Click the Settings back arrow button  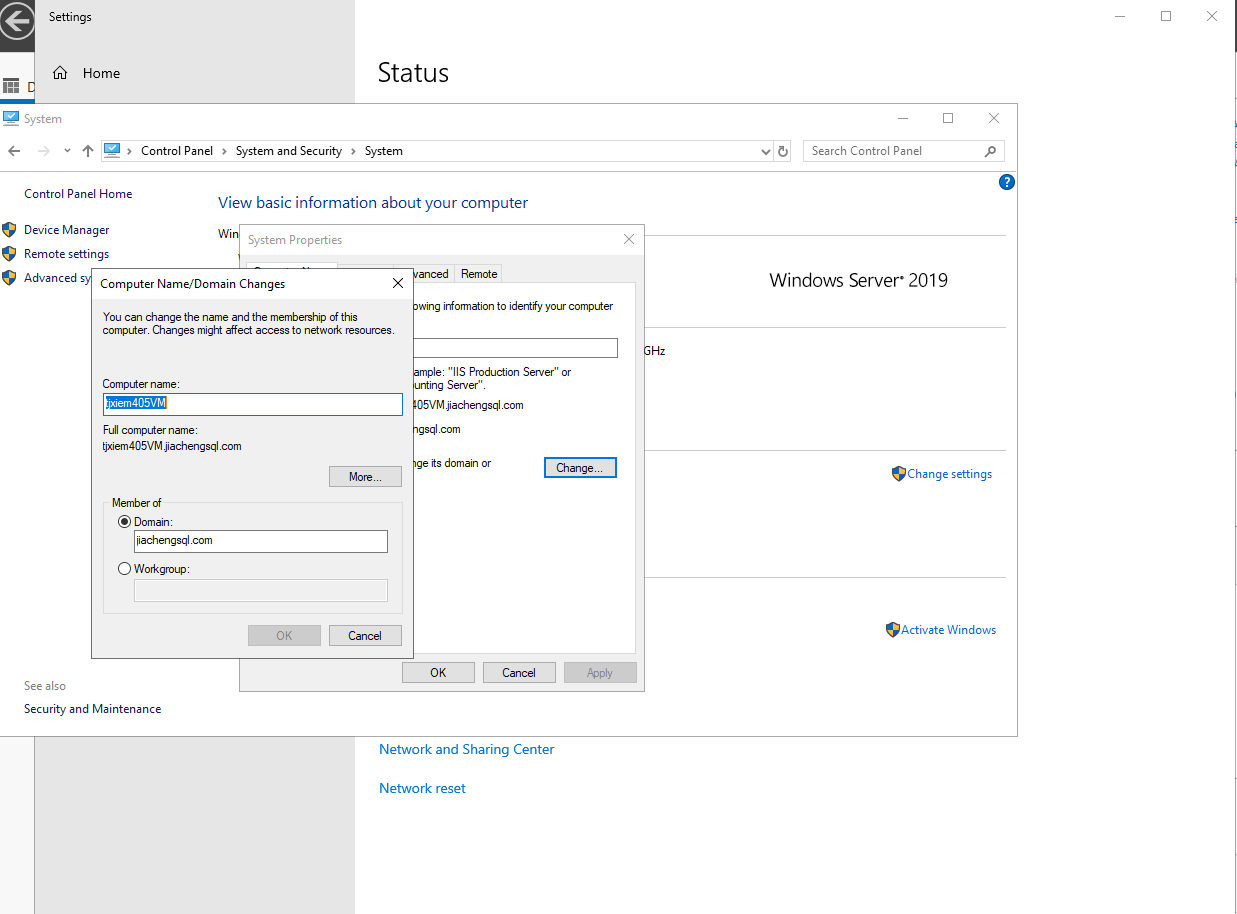pyautogui.click(x=16, y=19)
